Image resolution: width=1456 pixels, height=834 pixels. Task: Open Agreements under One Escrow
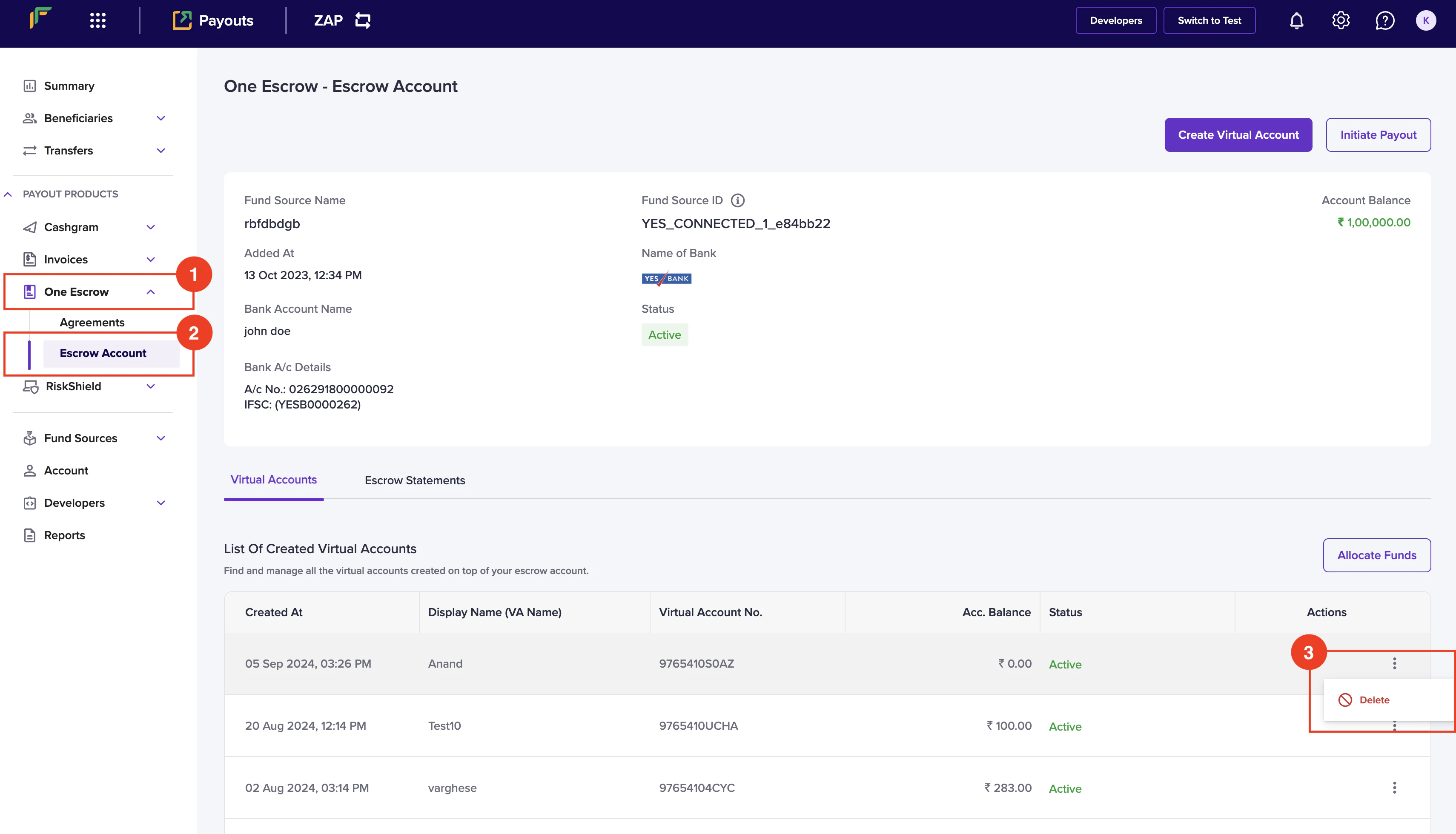pos(92,323)
